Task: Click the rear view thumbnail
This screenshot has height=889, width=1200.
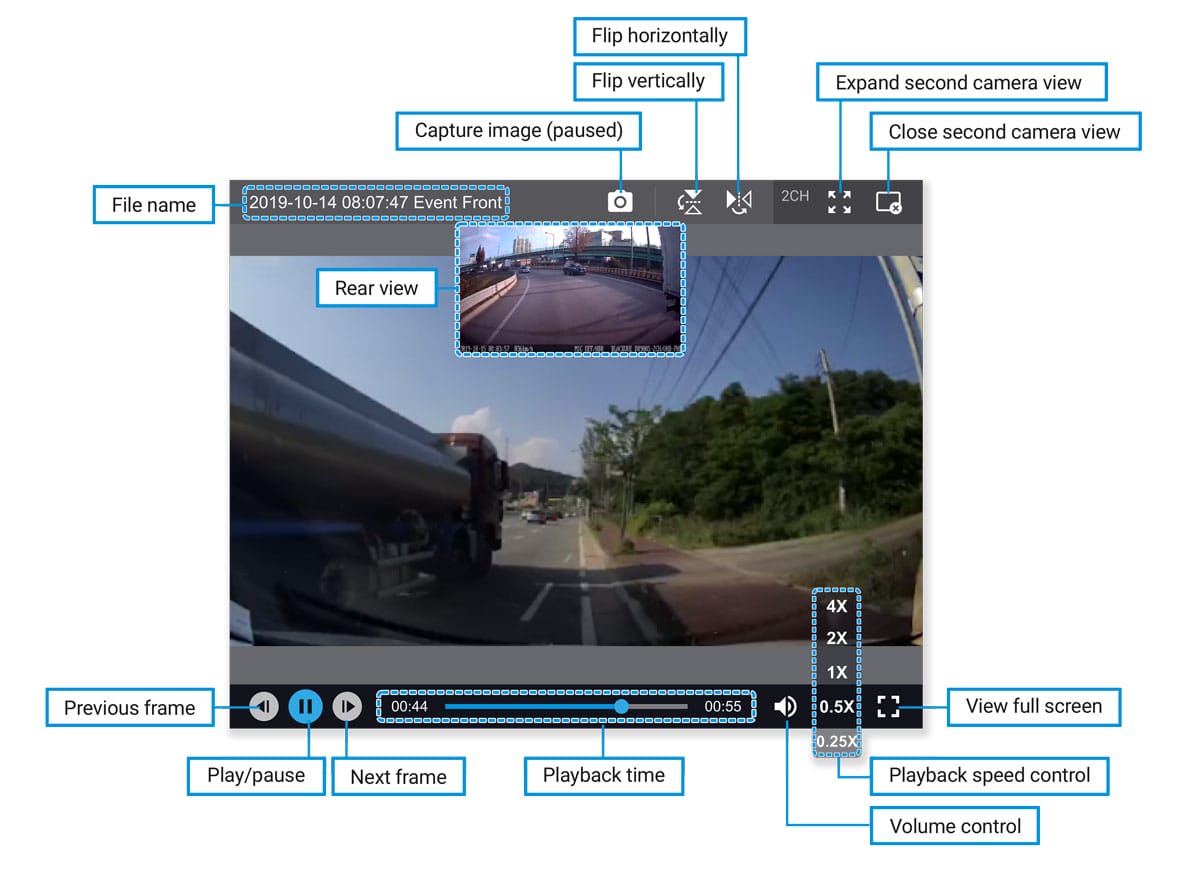Action: point(571,289)
